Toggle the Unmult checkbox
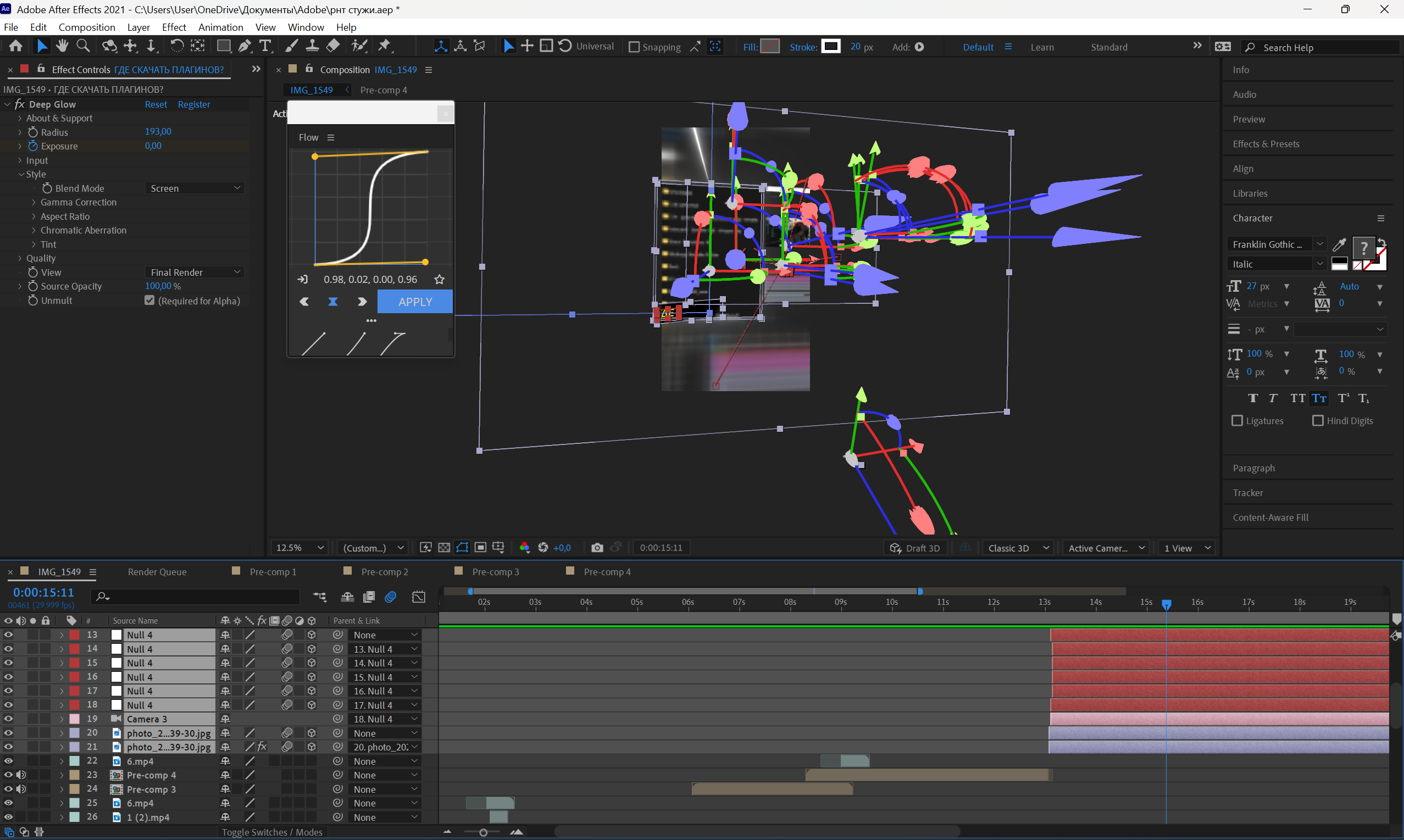 (149, 300)
